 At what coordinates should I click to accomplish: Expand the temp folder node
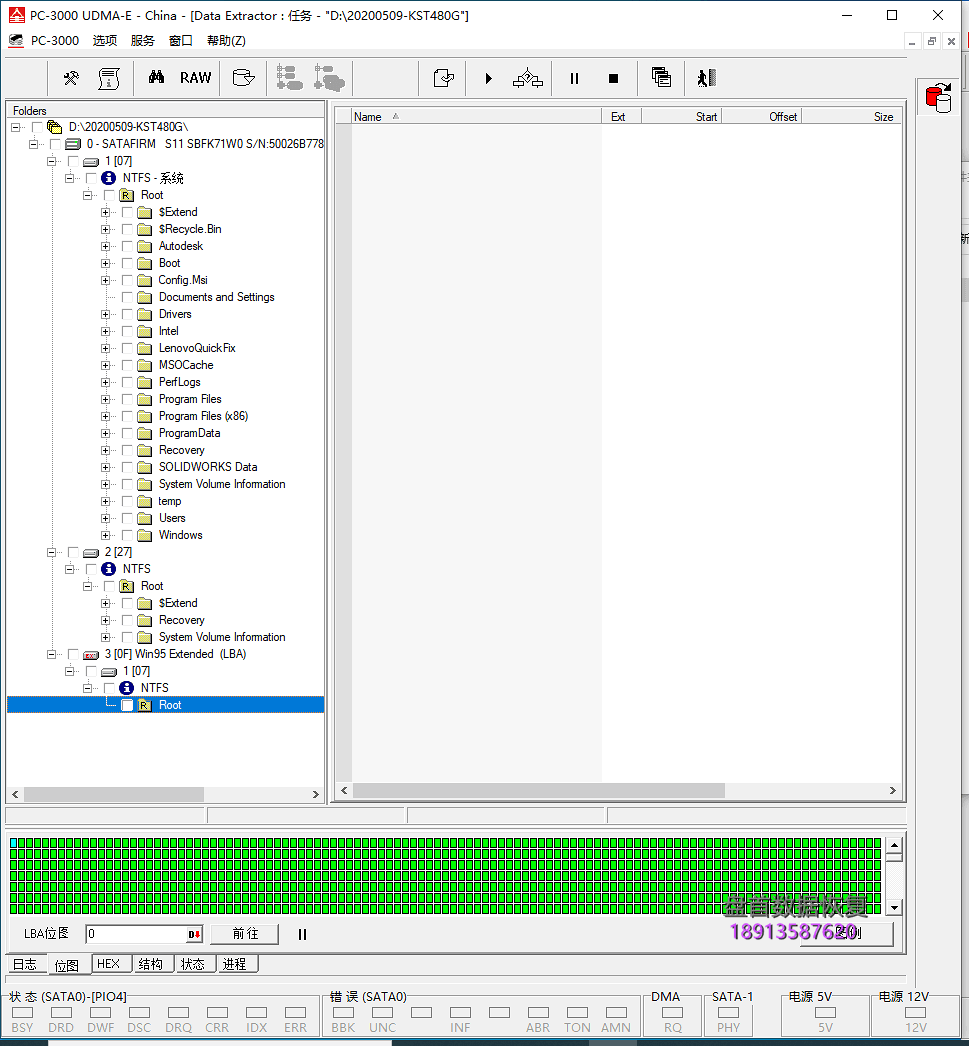coord(105,501)
